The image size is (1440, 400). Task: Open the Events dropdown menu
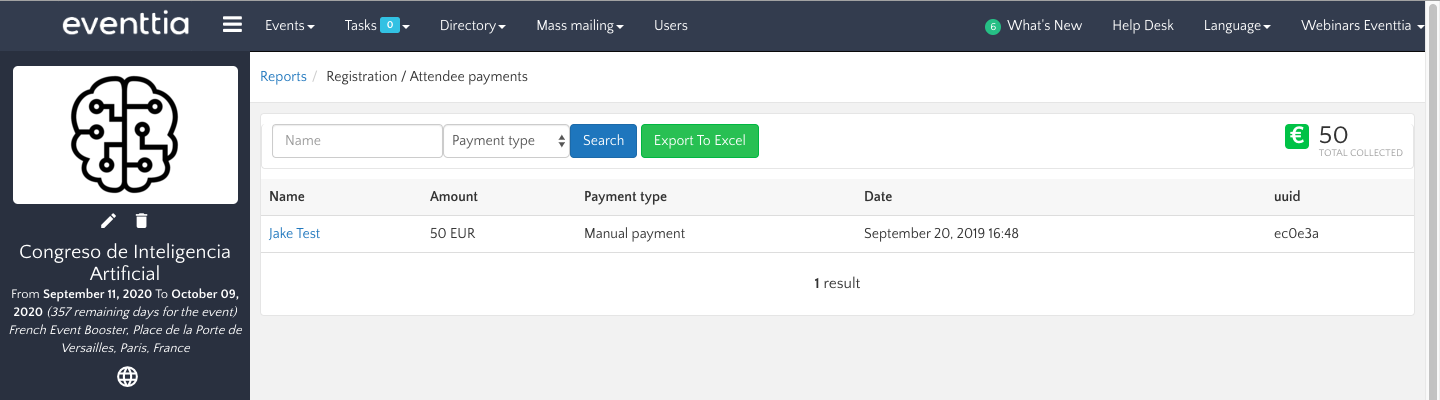289,26
